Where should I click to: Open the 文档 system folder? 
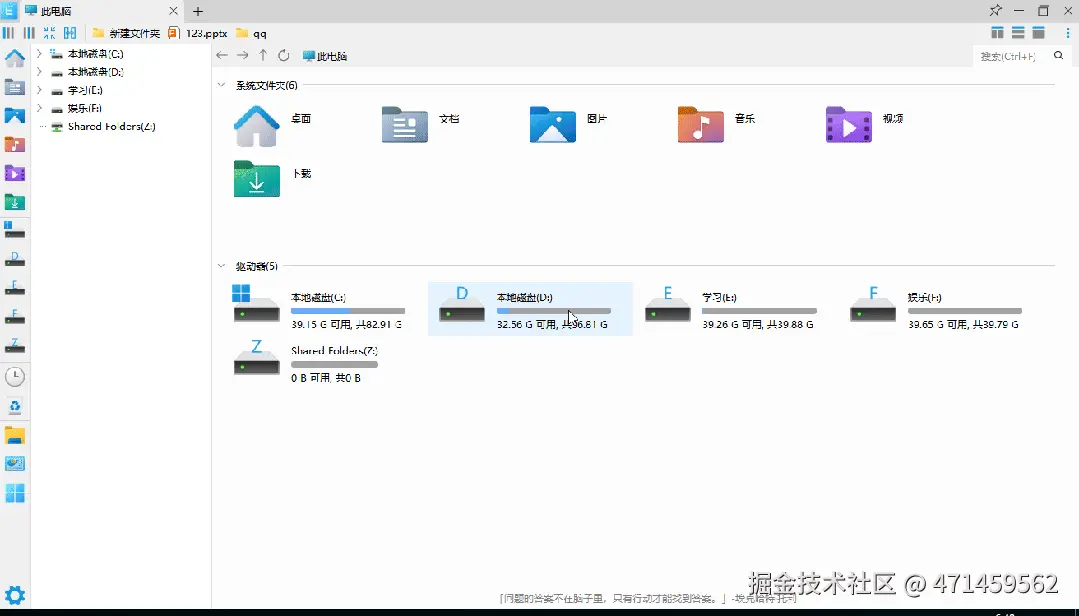coord(420,125)
